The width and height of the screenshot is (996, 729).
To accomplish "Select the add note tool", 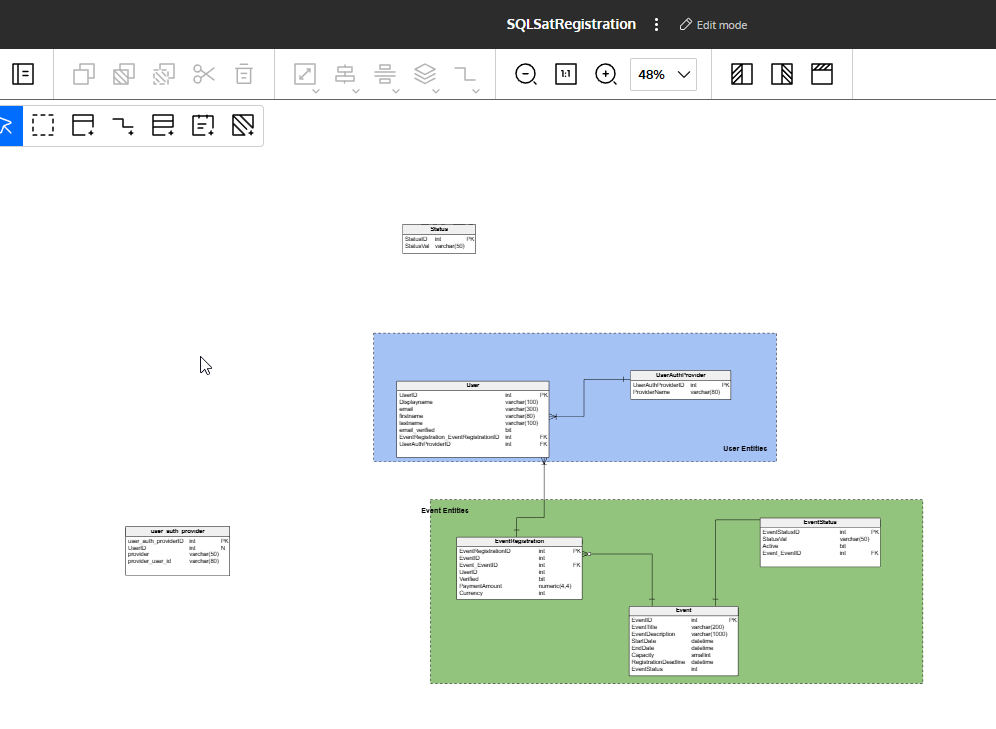I will pos(203,125).
